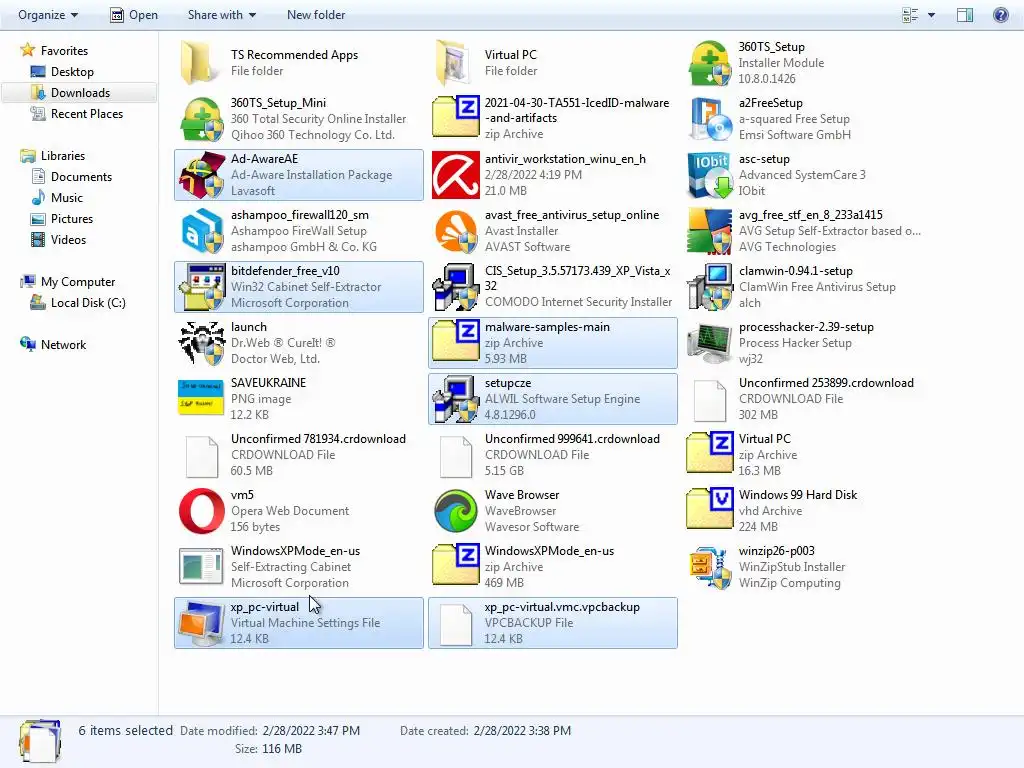Screen dimensions: 1024x768
Task: Select winzip26-p003 installer icon
Action: tap(710, 567)
